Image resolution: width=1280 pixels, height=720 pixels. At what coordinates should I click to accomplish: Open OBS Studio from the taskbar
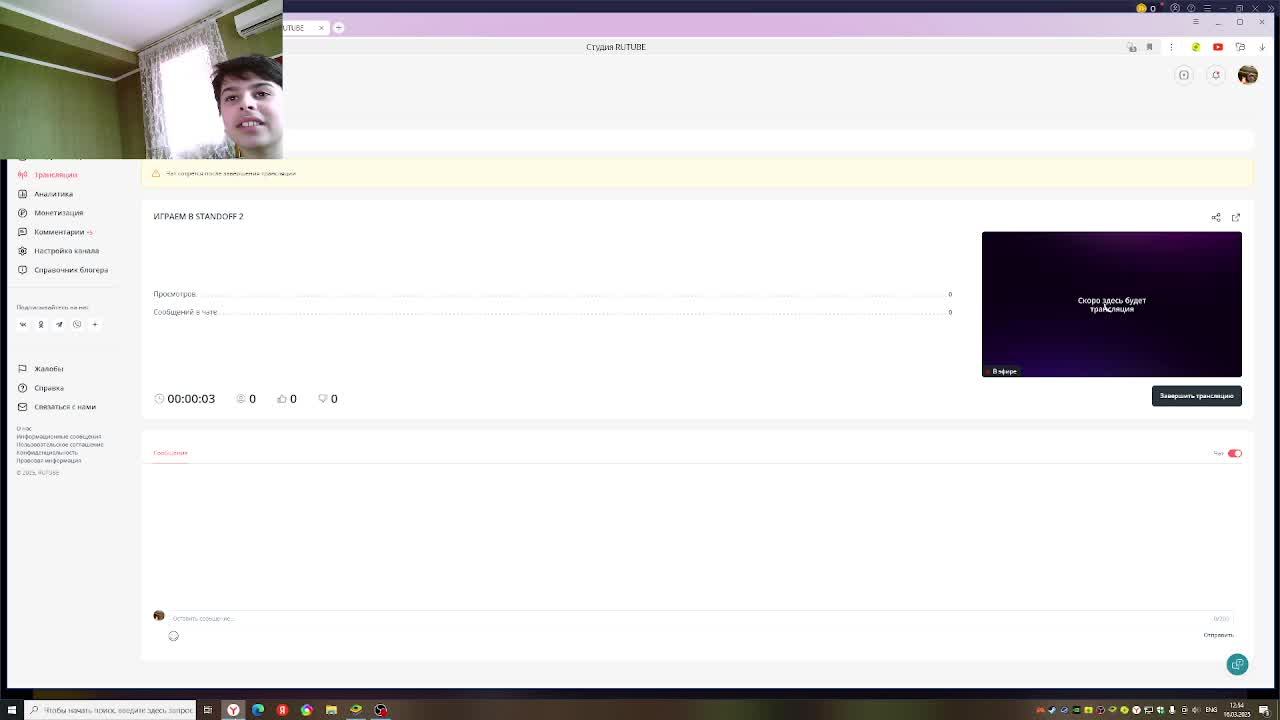(380, 710)
